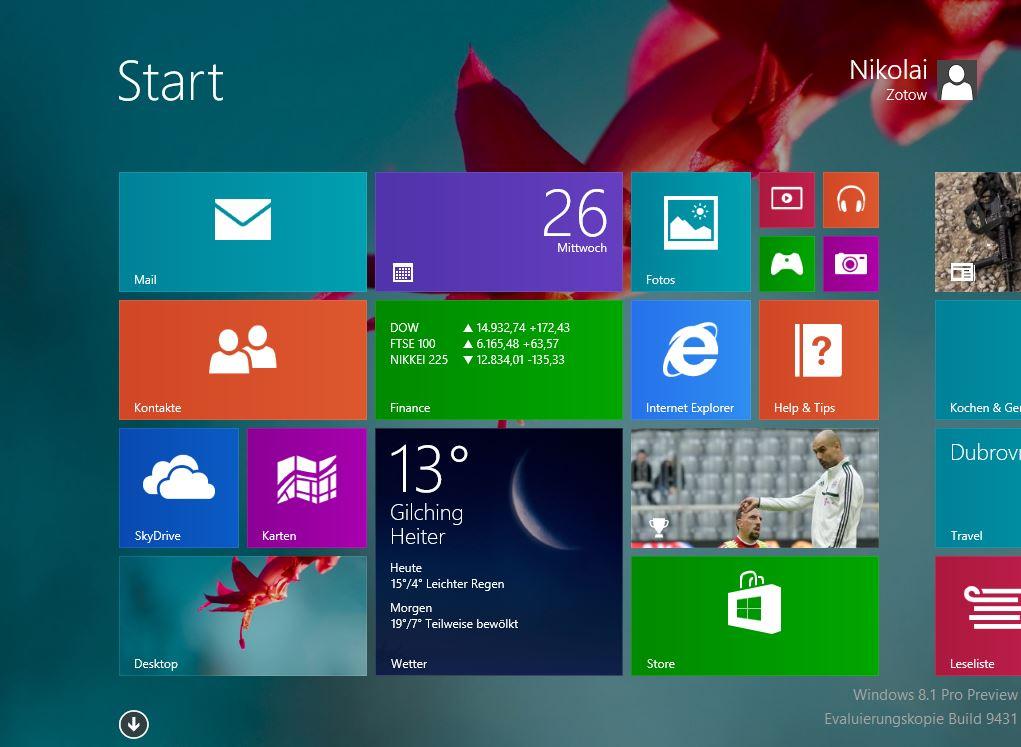Switch to the Desktop tile
Screen dimensions: 1021x747
(242, 615)
